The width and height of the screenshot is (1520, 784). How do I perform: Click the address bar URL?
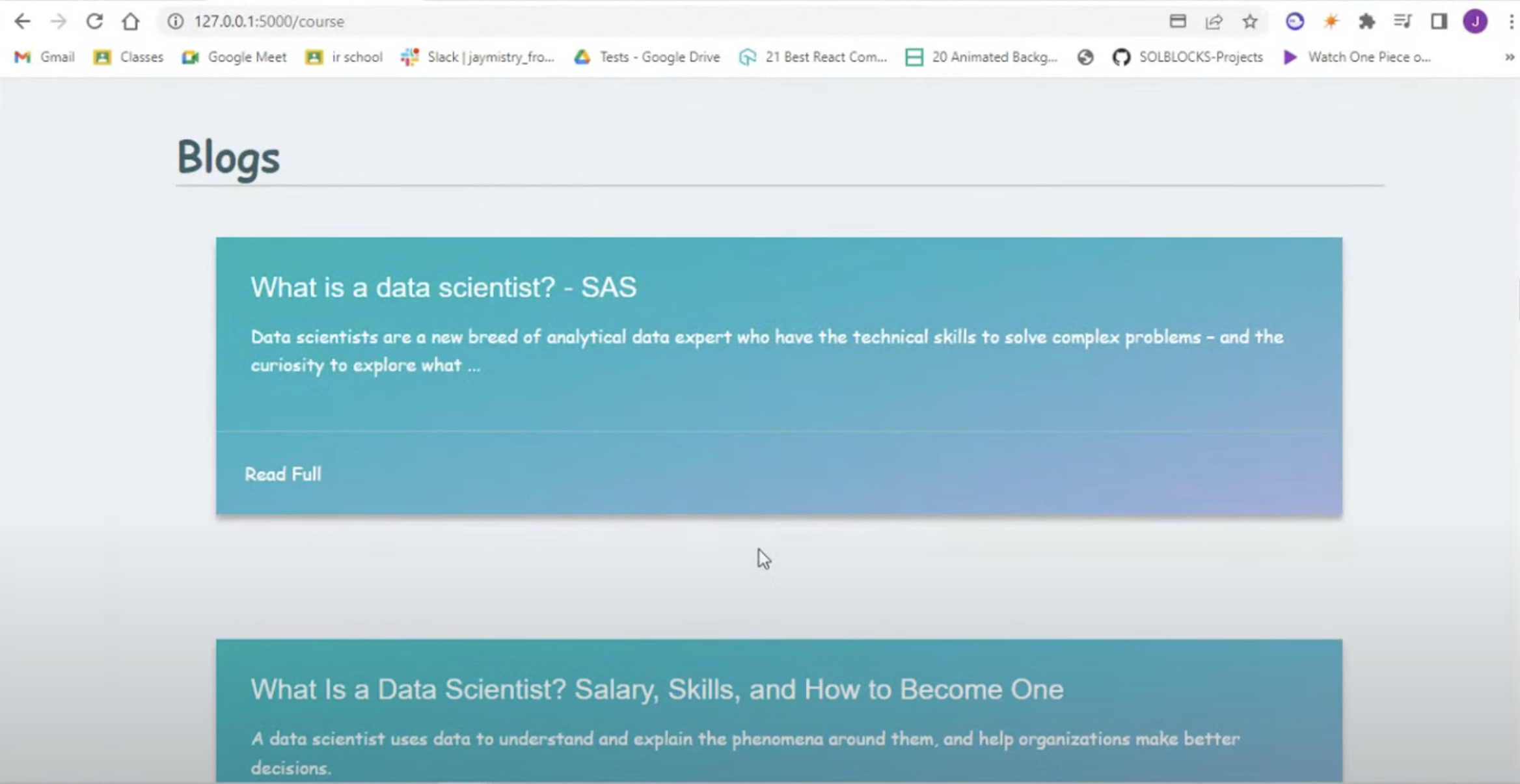[269, 21]
